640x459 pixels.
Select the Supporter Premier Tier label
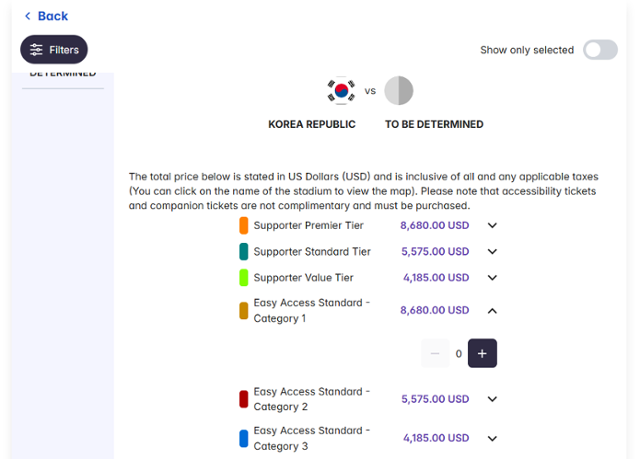(x=311, y=226)
